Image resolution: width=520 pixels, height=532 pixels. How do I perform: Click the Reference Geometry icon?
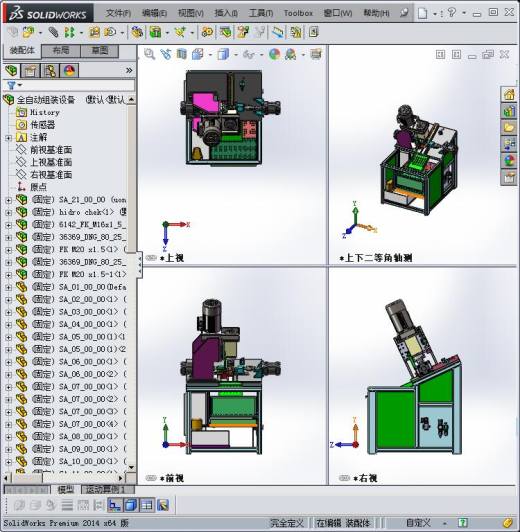(180, 33)
